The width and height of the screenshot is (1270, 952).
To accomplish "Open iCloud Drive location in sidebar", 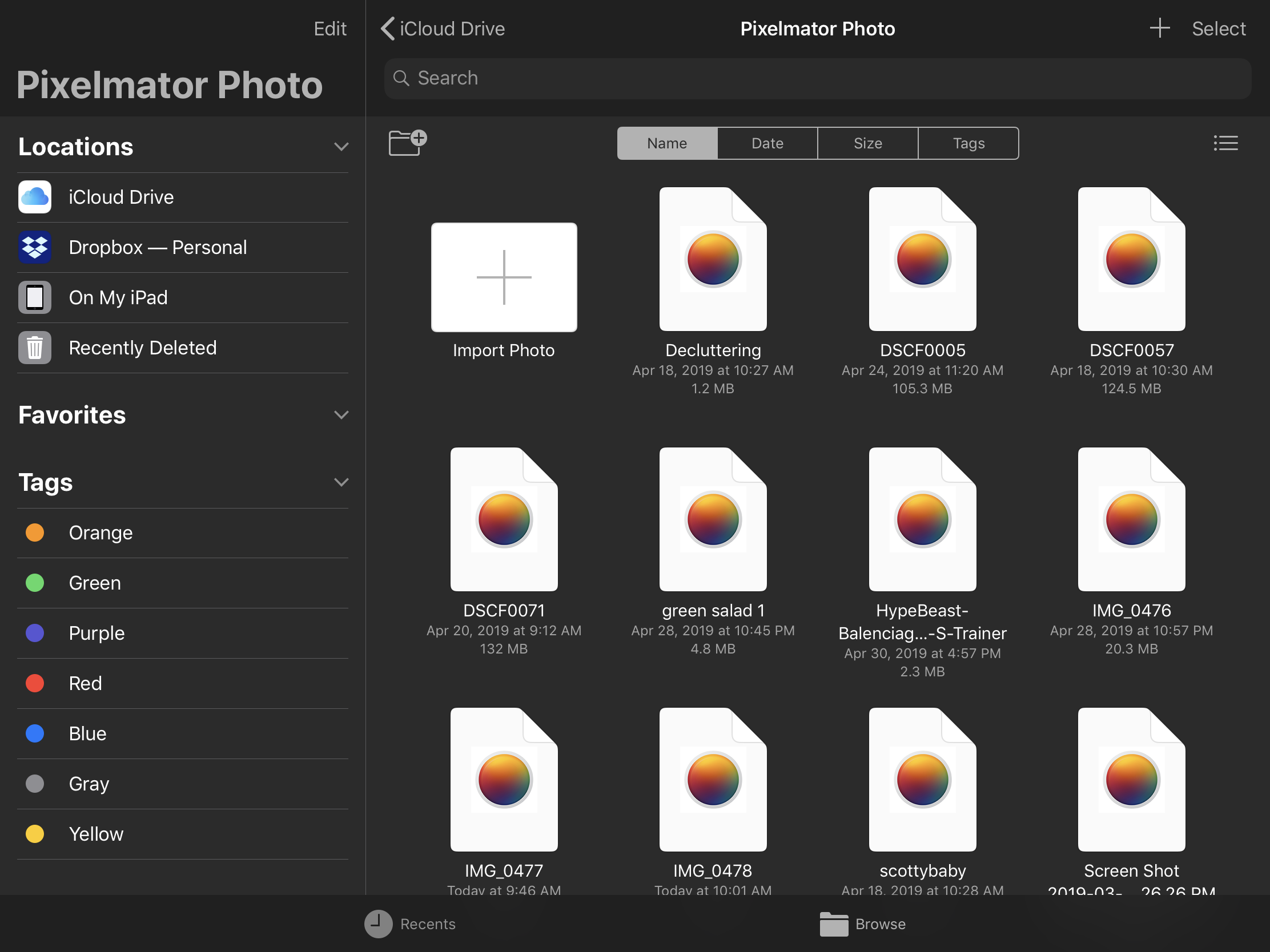I will pos(183,197).
